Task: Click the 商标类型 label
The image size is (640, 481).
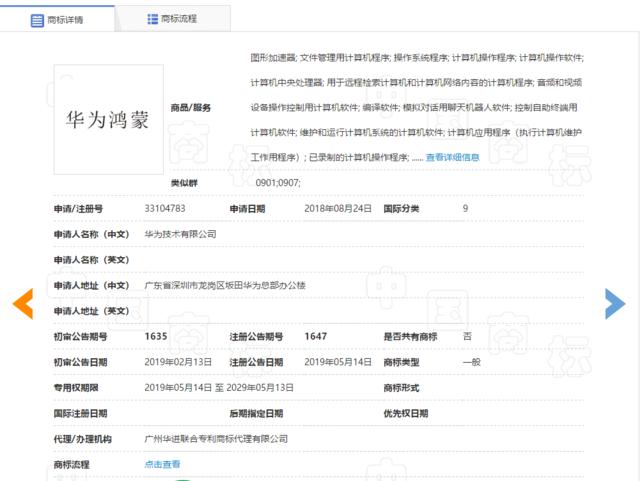Action: (x=401, y=362)
